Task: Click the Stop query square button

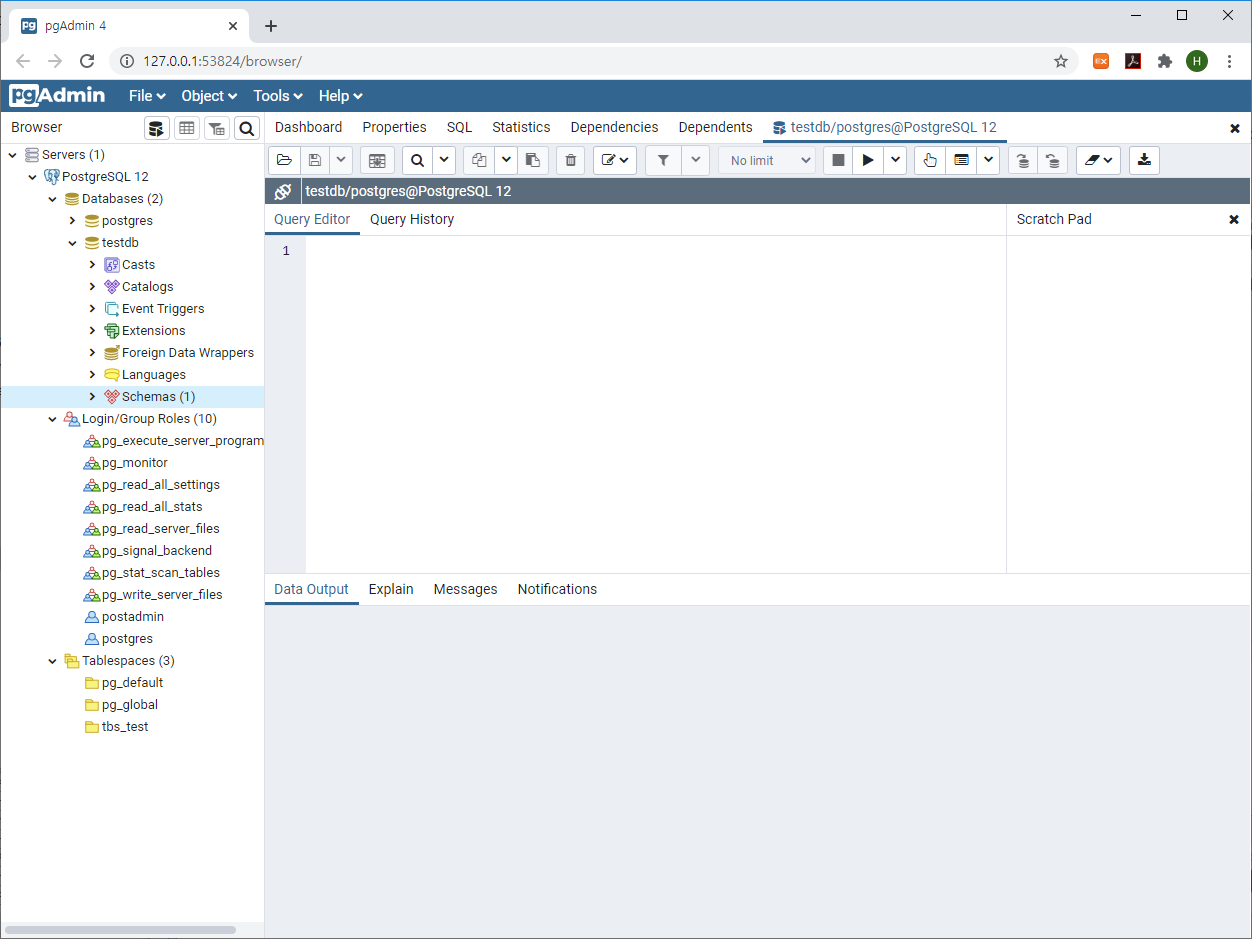Action: (x=838, y=160)
